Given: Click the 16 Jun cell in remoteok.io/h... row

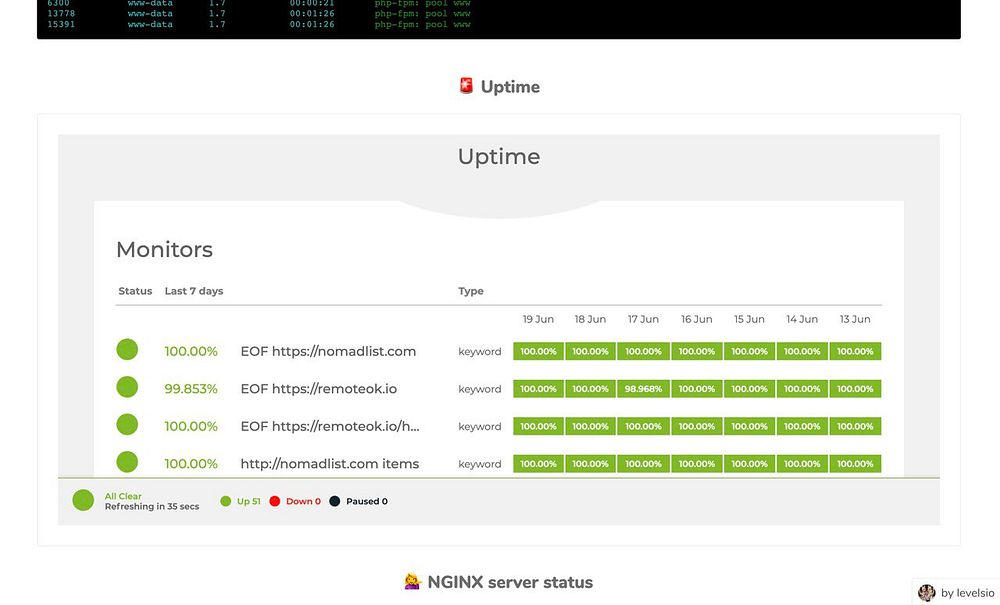Looking at the screenshot, I should 696,426.
